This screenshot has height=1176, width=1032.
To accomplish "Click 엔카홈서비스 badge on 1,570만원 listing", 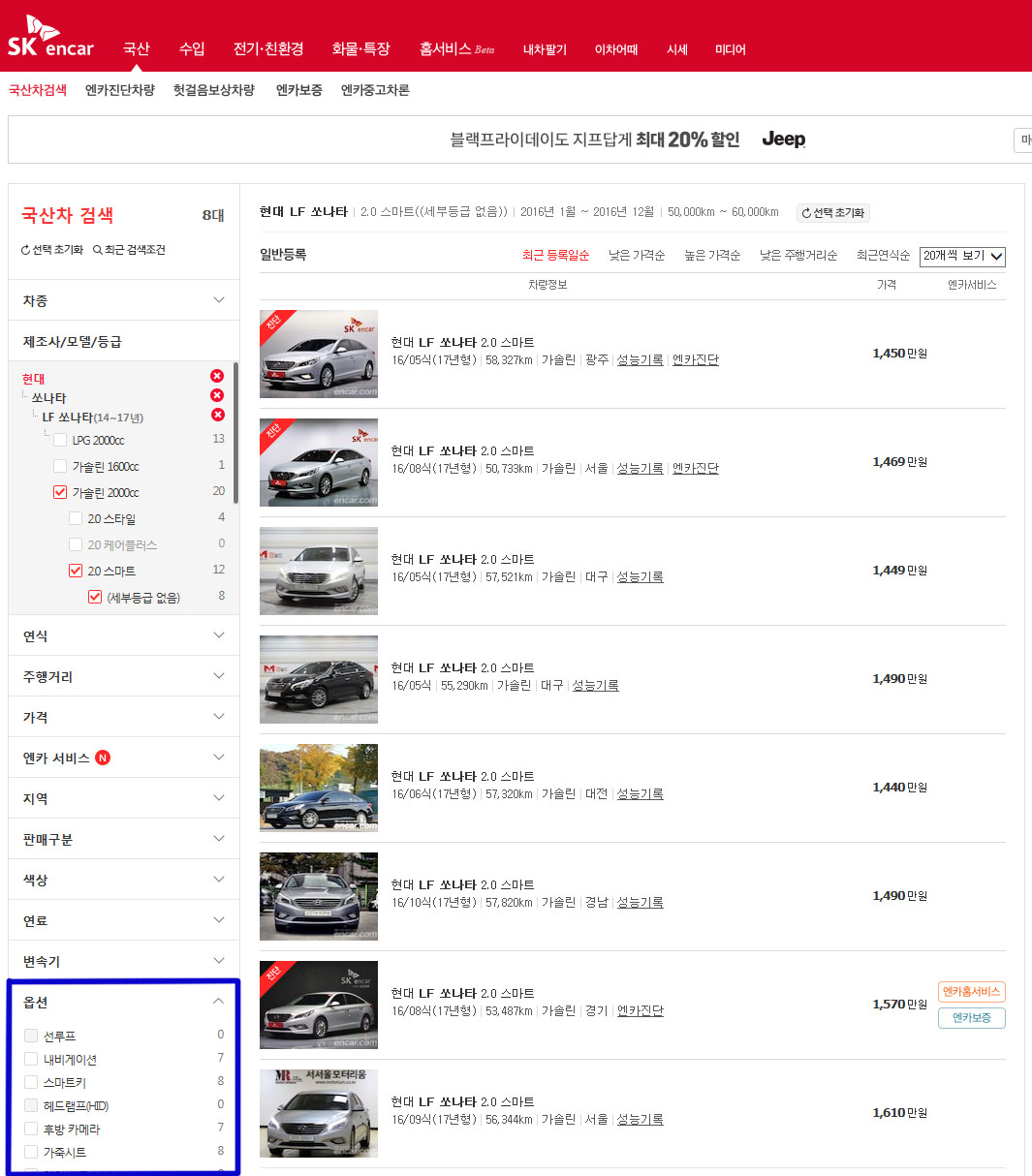I will pyautogui.click(x=972, y=992).
